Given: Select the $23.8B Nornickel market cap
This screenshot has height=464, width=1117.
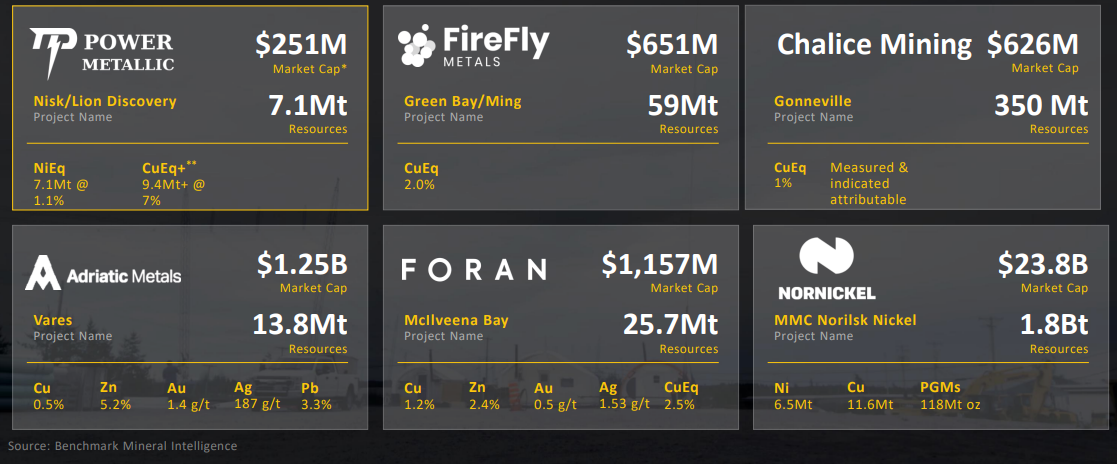Looking at the screenshot, I should click(1043, 264).
